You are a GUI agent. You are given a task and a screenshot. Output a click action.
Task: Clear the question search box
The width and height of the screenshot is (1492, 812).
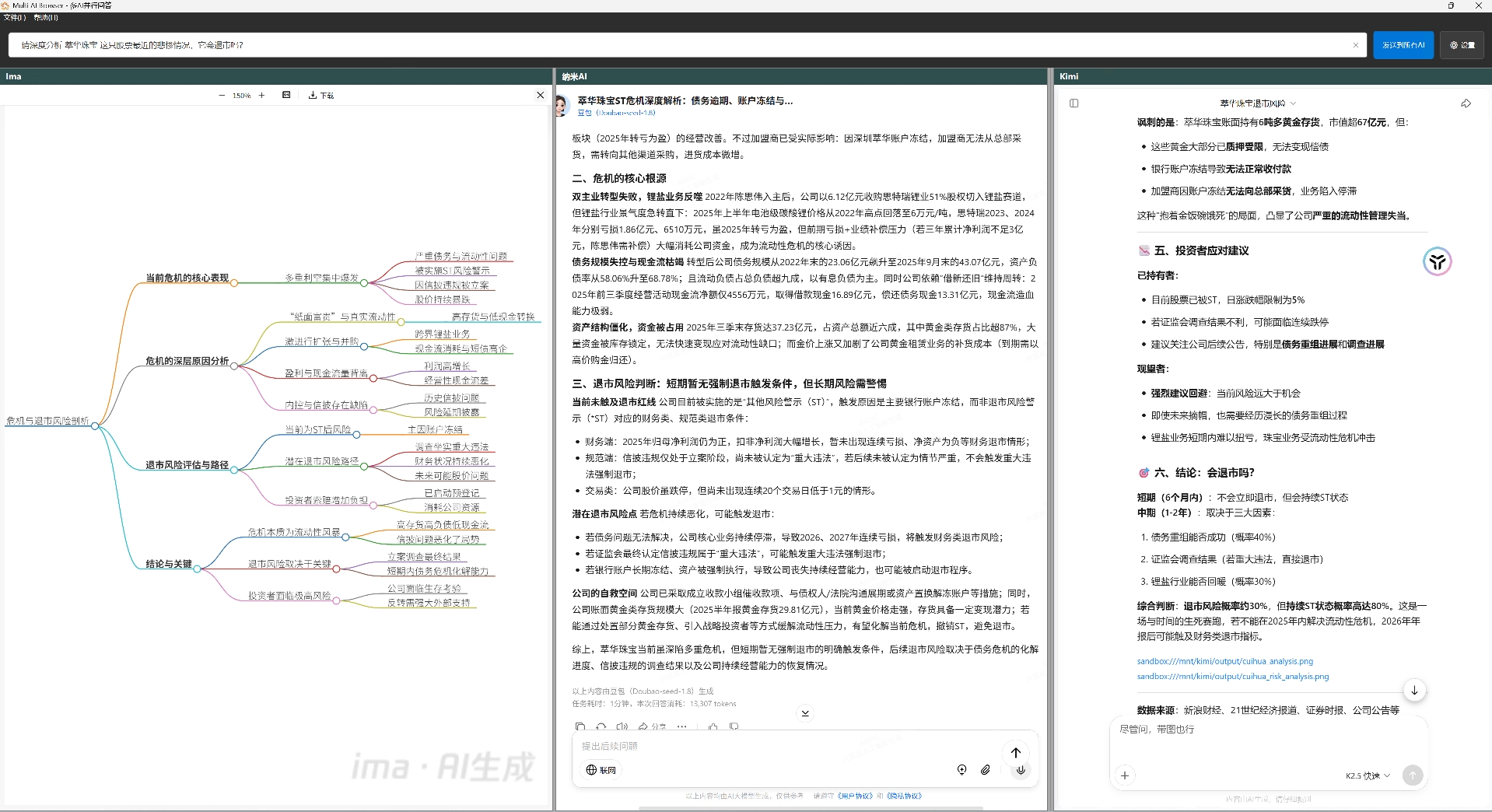point(1356,45)
